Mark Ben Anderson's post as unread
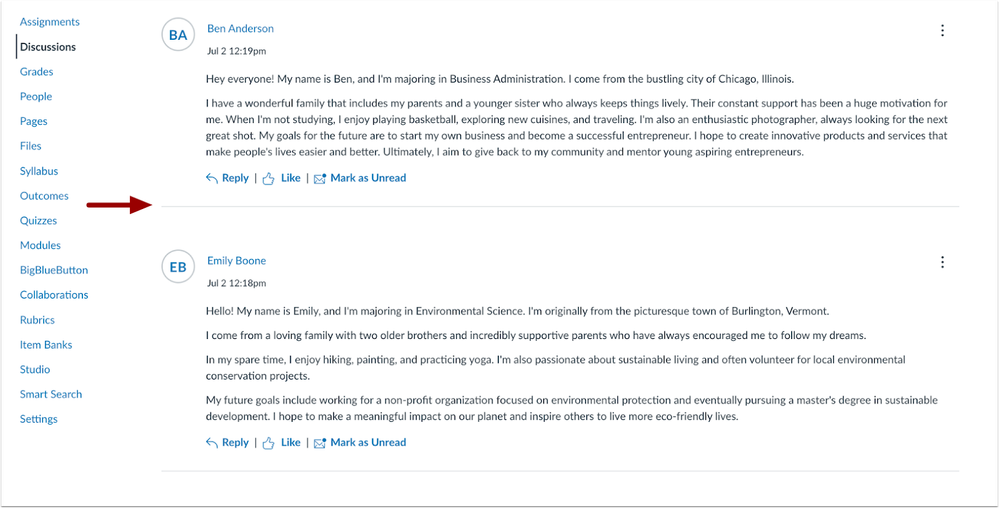The width and height of the screenshot is (999, 508). (x=360, y=178)
